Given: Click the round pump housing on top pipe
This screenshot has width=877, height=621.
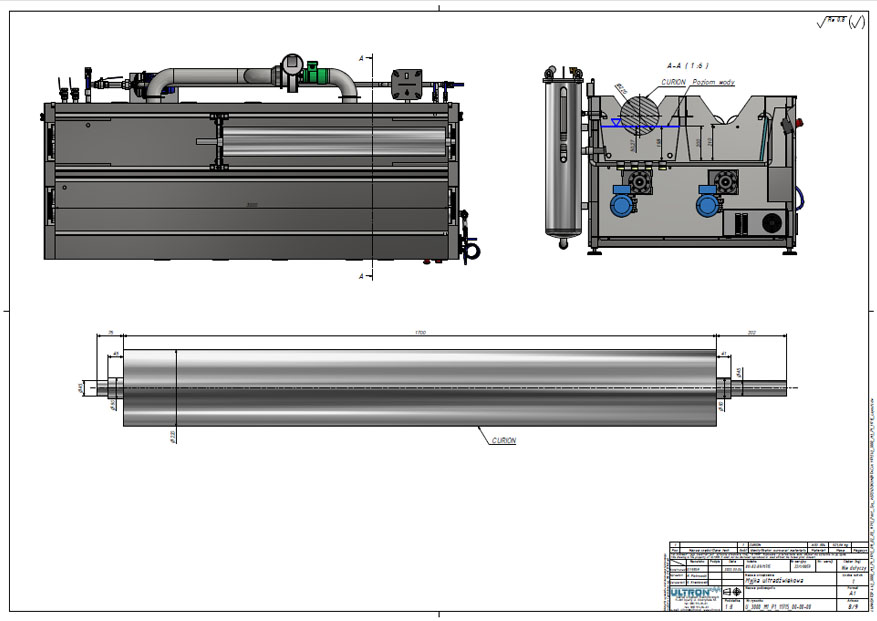Looking at the screenshot, I should (293, 64).
